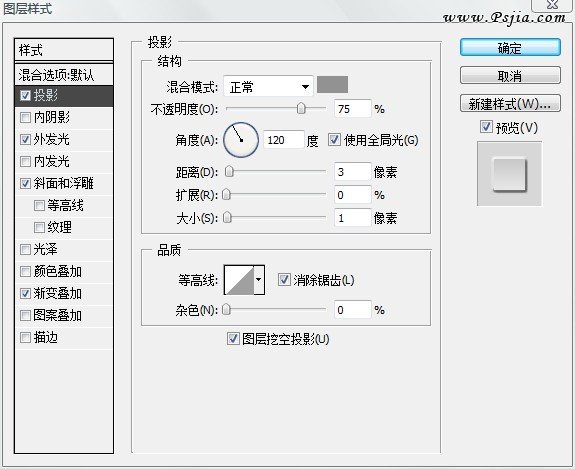Click the angle dial control
Viewport: 575px width, 469px height.
(x=241, y=140)
